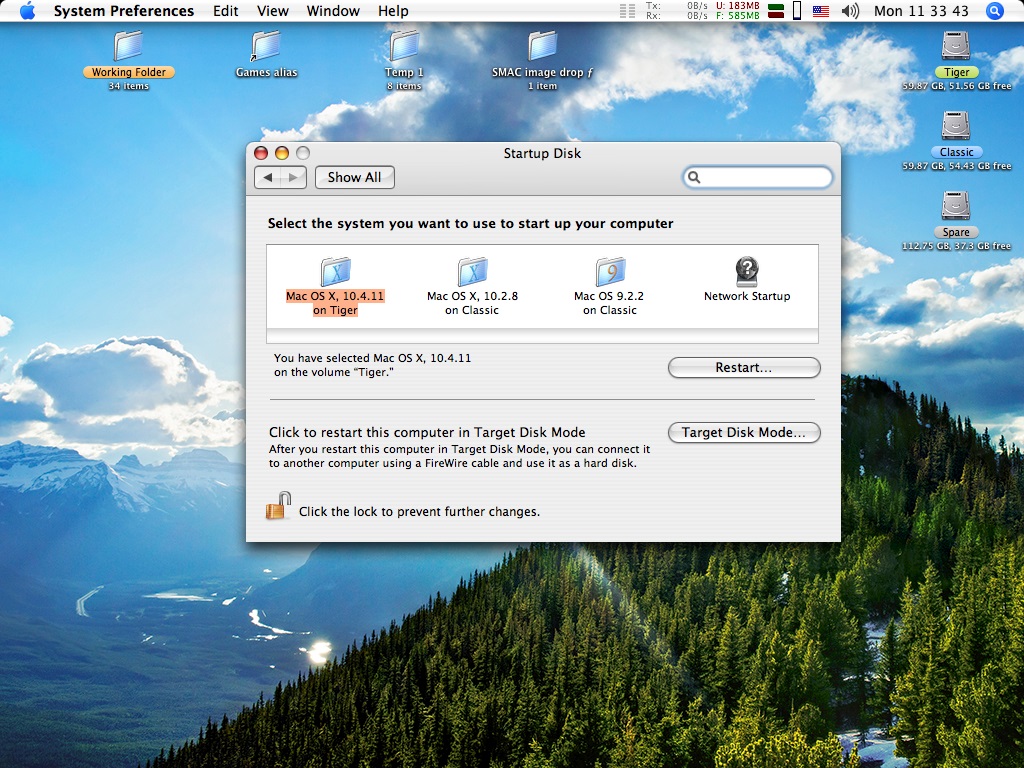
Task: Select the Games alias folder icon
Action: (266, 46)
